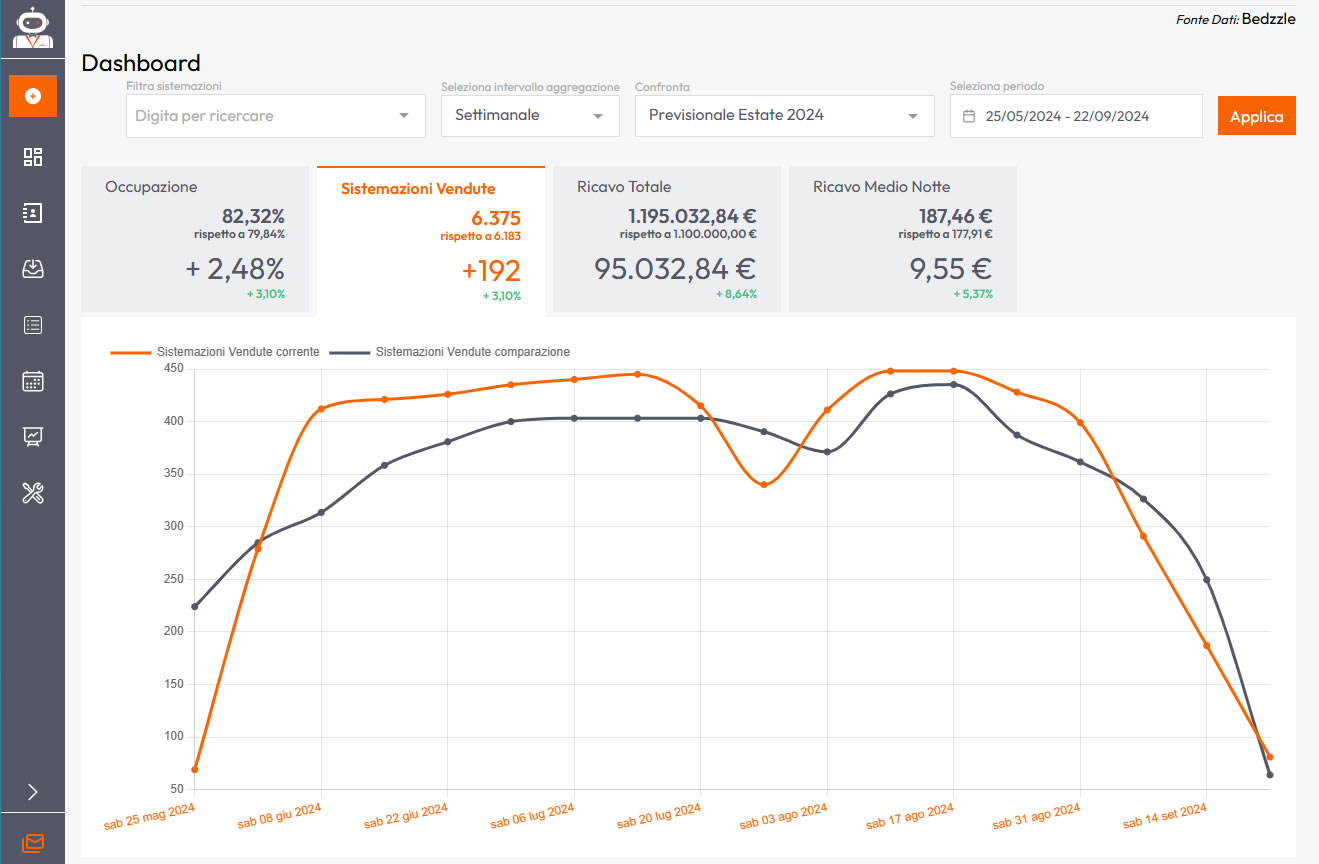
Task: Click the orange dip point near 340 in chart
Action: pos(764,485)
